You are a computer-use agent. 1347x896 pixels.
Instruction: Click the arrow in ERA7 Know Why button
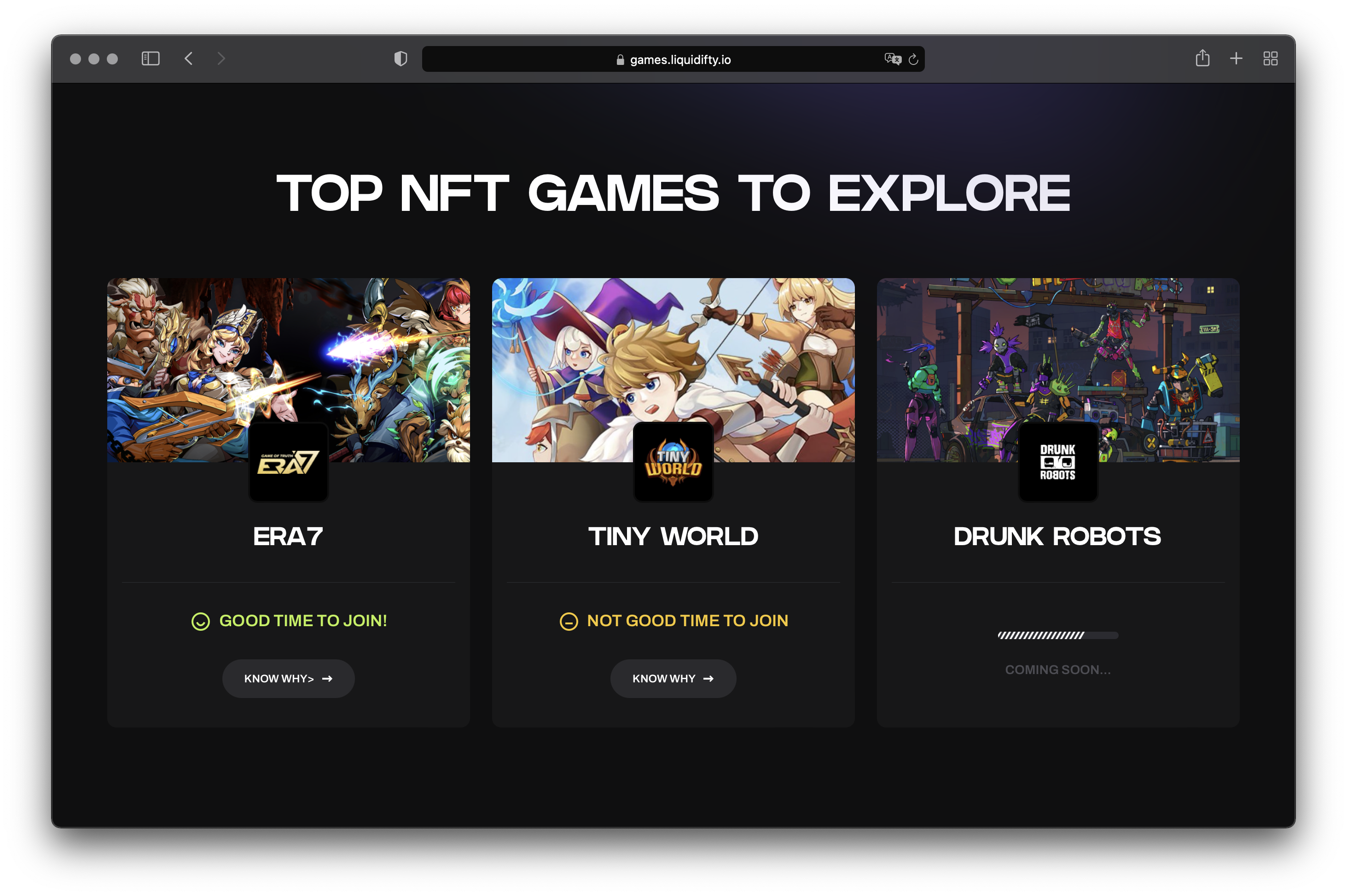pos(327,679)
